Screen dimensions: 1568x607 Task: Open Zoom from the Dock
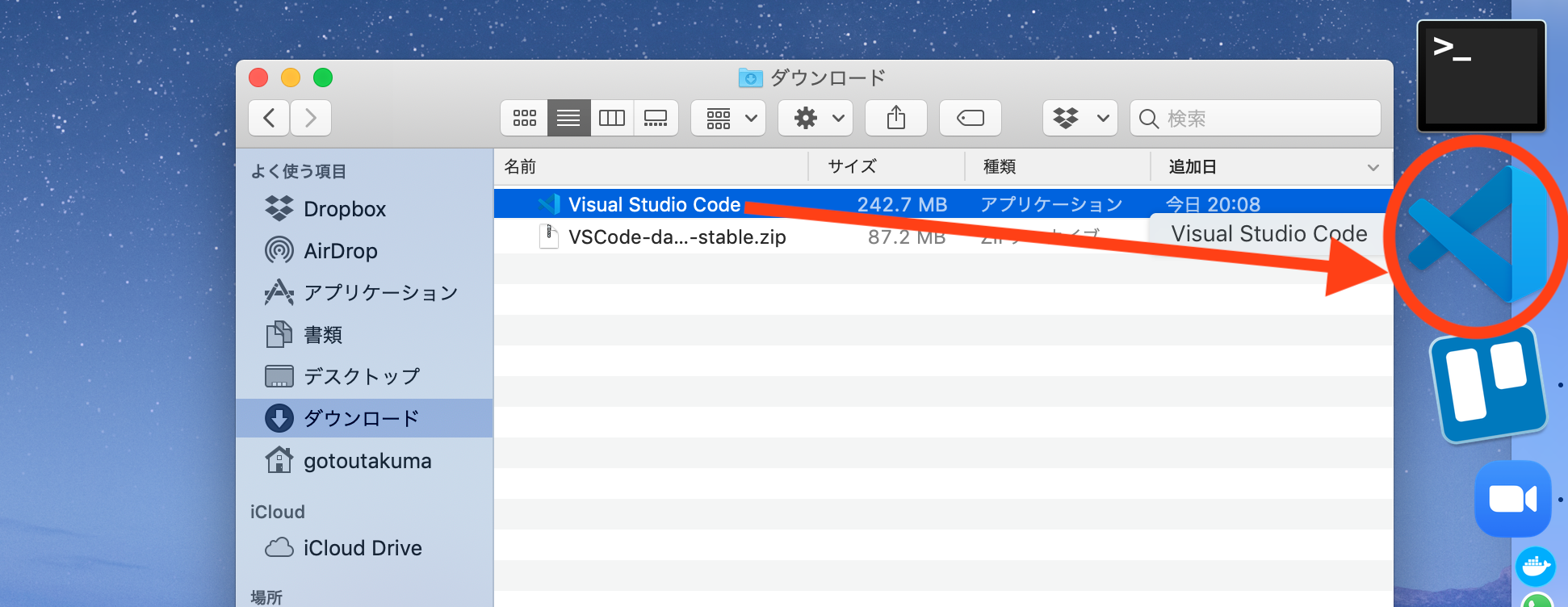tap(1512, 498)
